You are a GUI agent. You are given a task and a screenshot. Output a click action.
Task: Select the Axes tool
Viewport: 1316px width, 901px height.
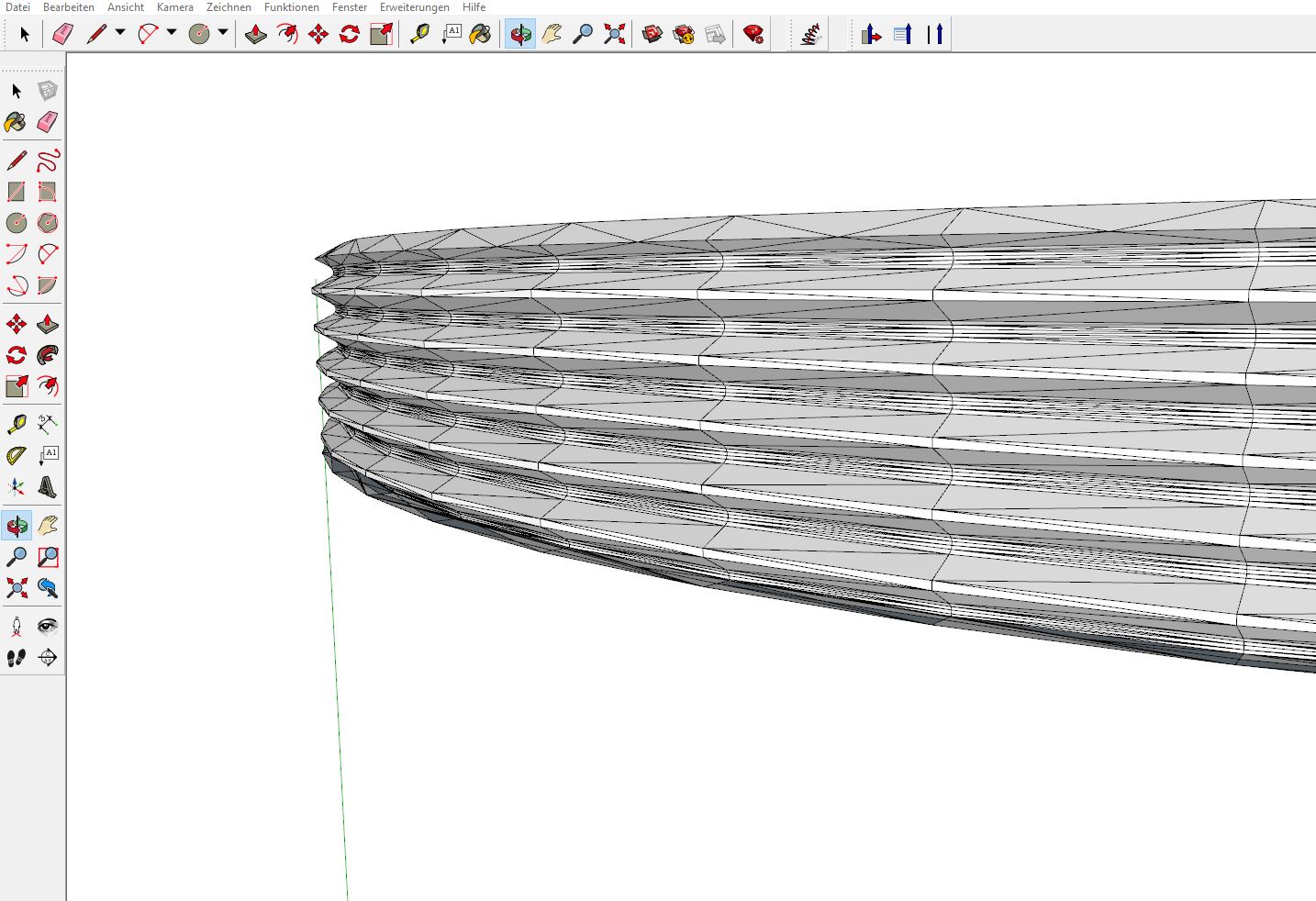[x=17, y=487]
